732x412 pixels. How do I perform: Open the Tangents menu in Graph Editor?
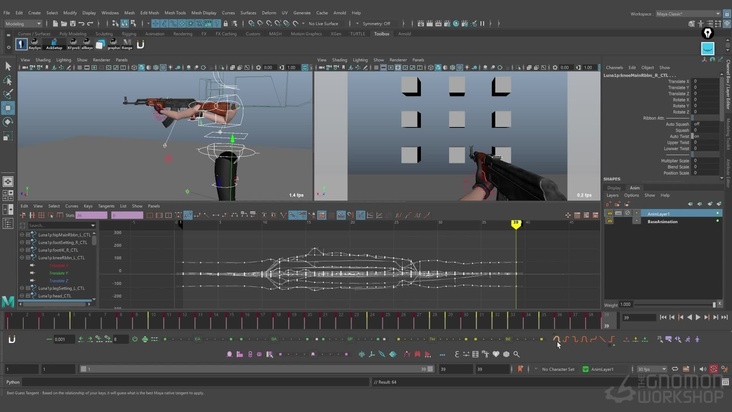click(106, 206)
